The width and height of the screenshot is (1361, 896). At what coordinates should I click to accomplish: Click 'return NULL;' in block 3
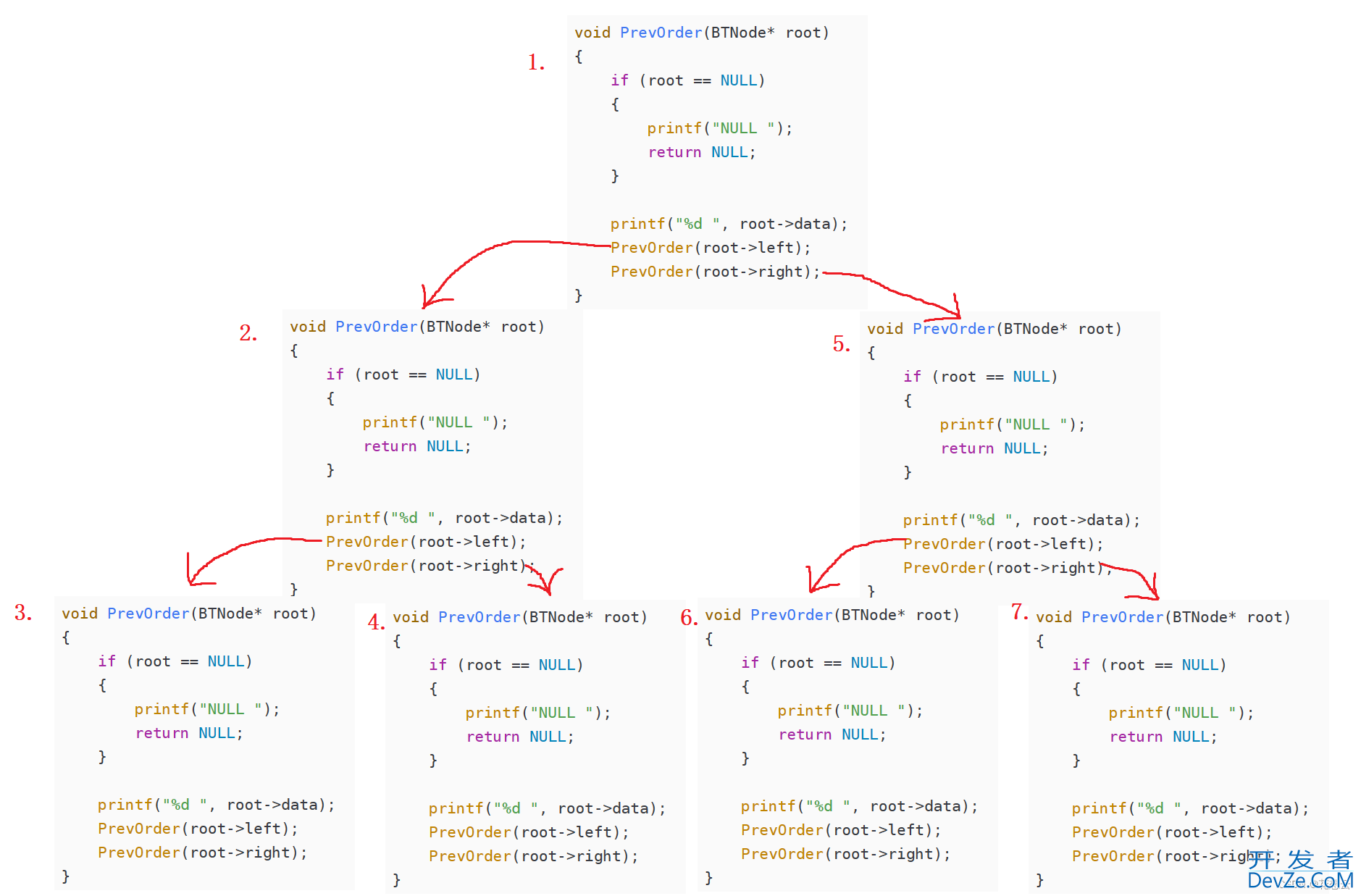189,733
